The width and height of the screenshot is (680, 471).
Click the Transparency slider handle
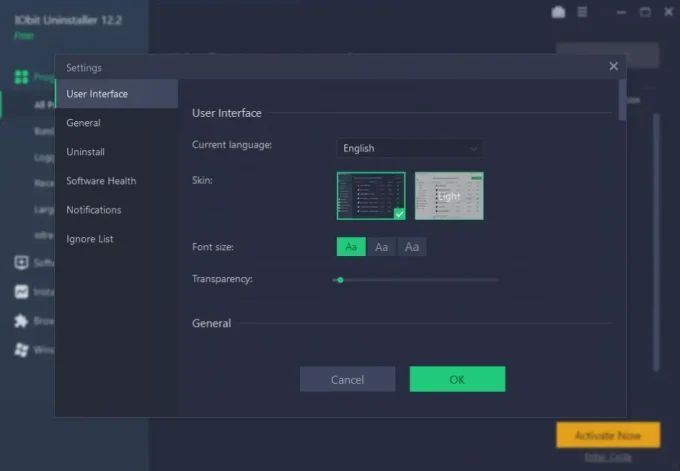[x=340, y=280]
